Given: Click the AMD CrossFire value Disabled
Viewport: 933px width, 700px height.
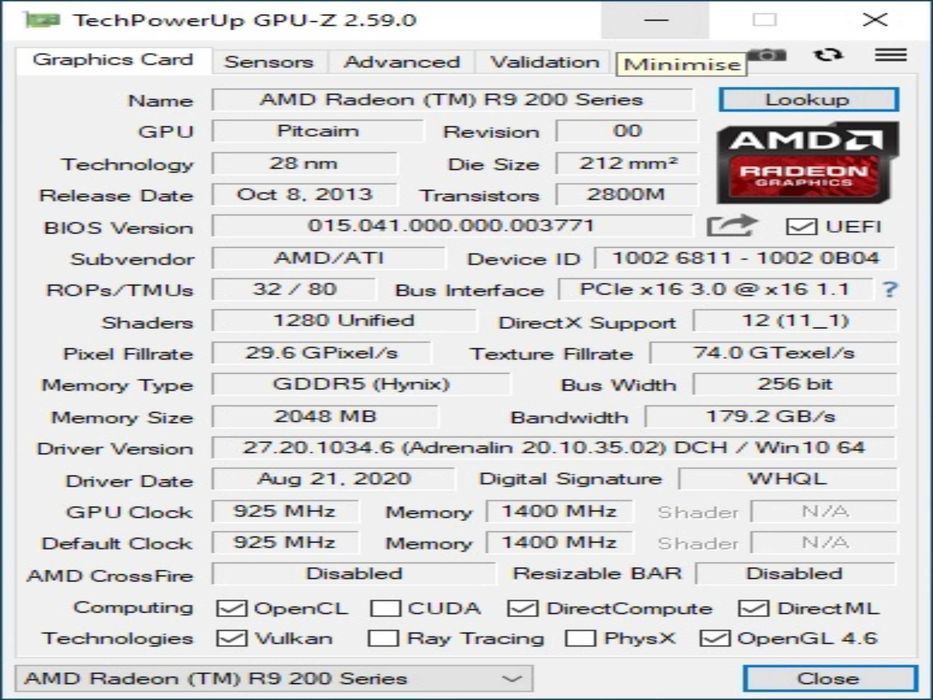Looking at the screenshot, I should click(x=353, y=574).
